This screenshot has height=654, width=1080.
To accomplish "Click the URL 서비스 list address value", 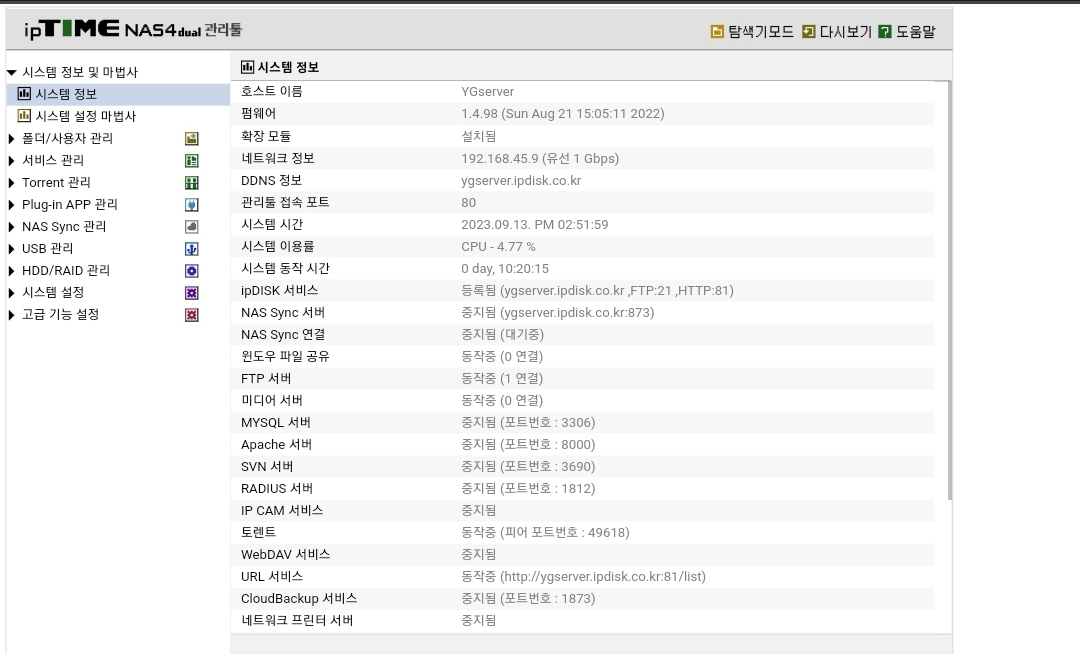I will [x=583, y=577].
